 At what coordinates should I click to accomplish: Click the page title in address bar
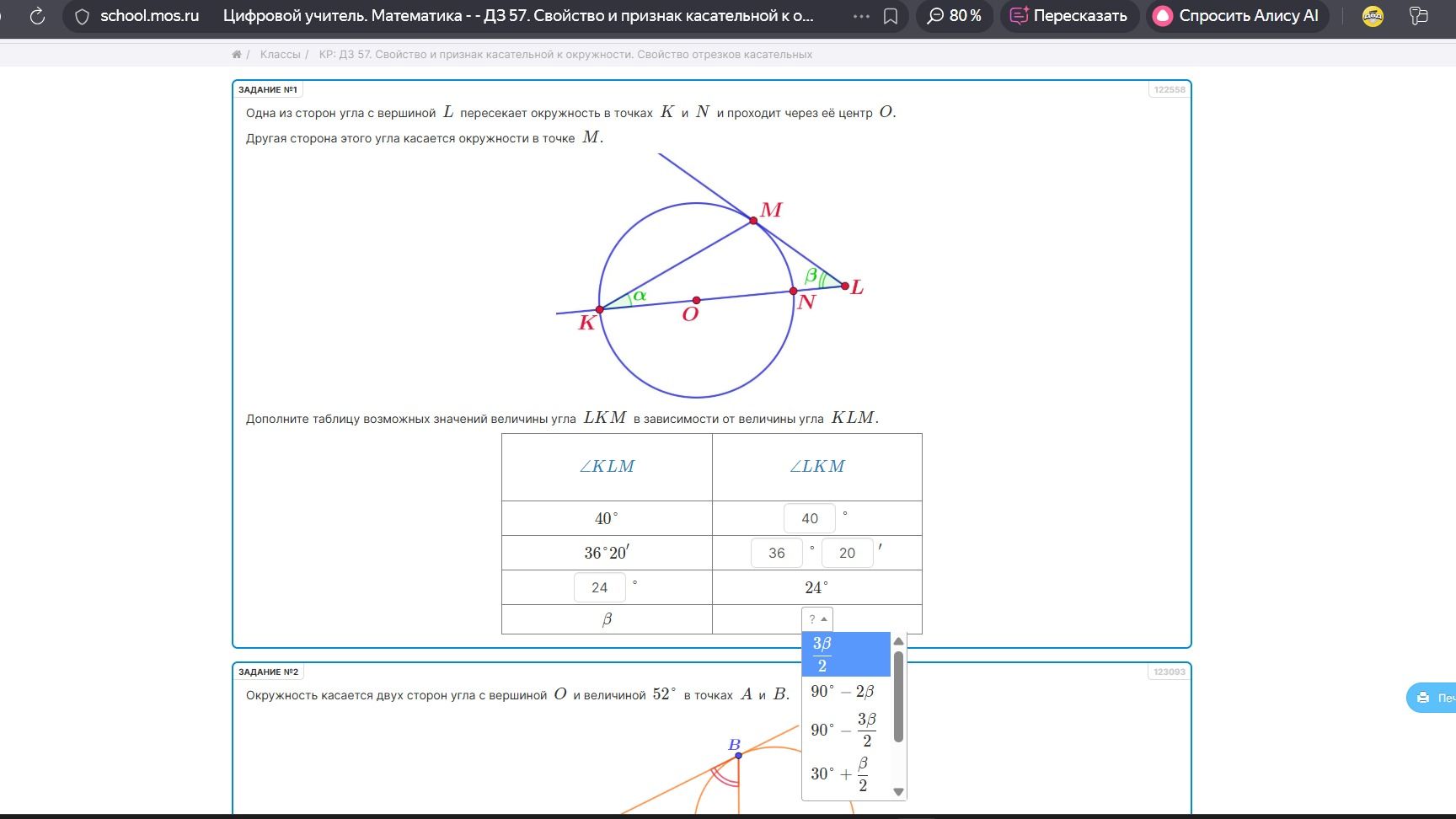click(x=518, y=16)
